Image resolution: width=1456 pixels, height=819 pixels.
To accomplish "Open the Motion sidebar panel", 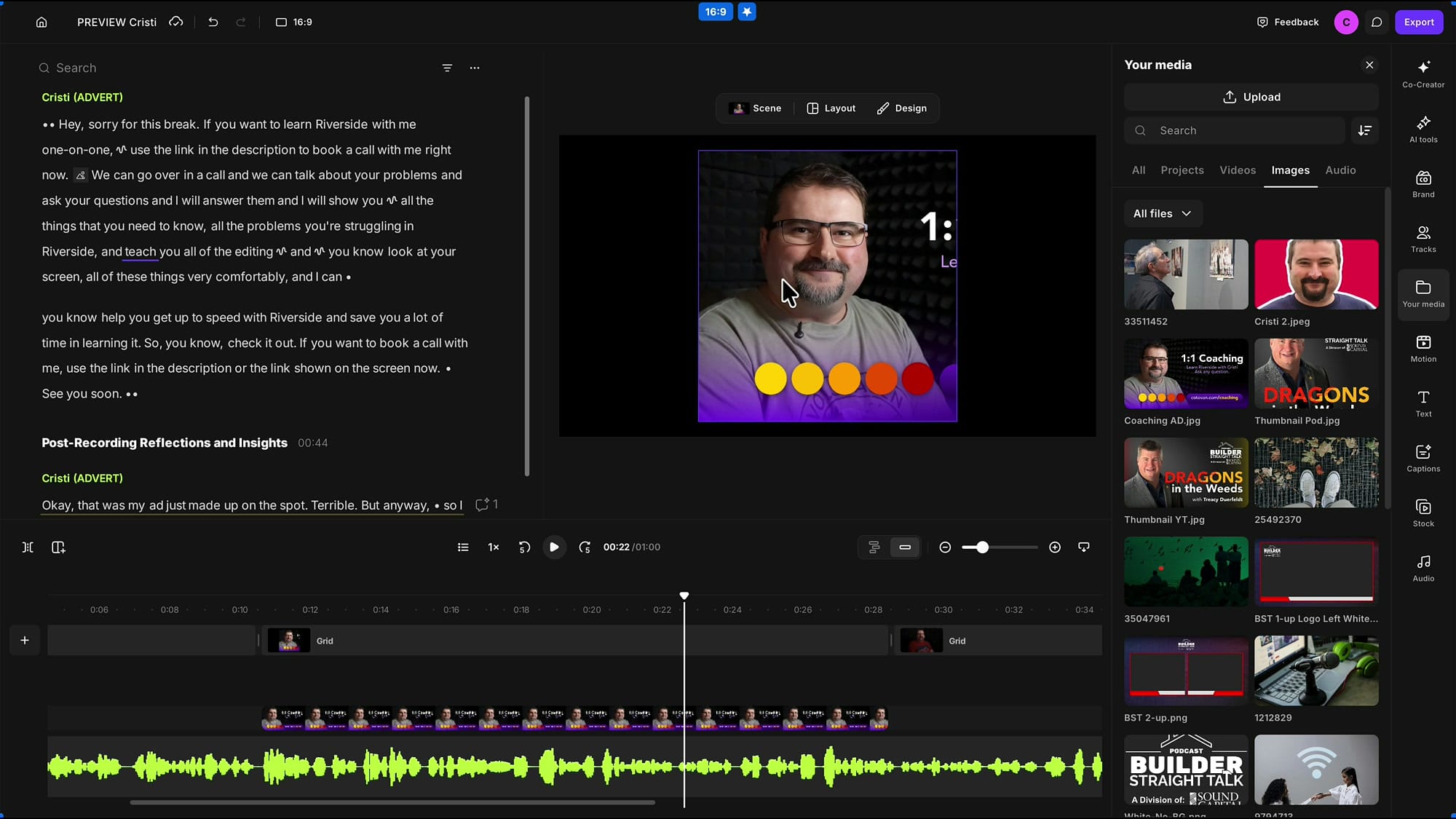I will click(x=1423, y=348).
